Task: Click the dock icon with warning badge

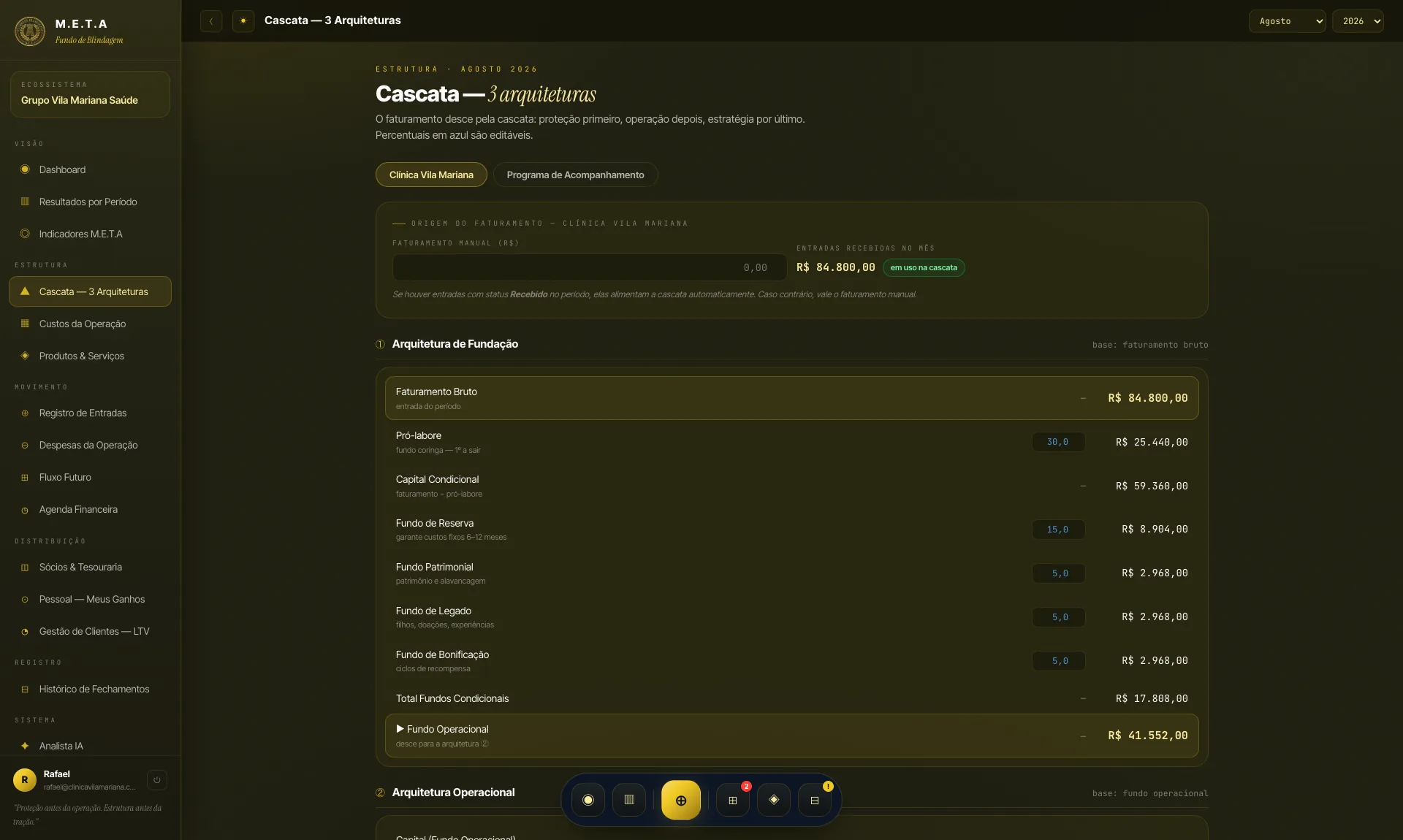Action: (x=815, y=801)
